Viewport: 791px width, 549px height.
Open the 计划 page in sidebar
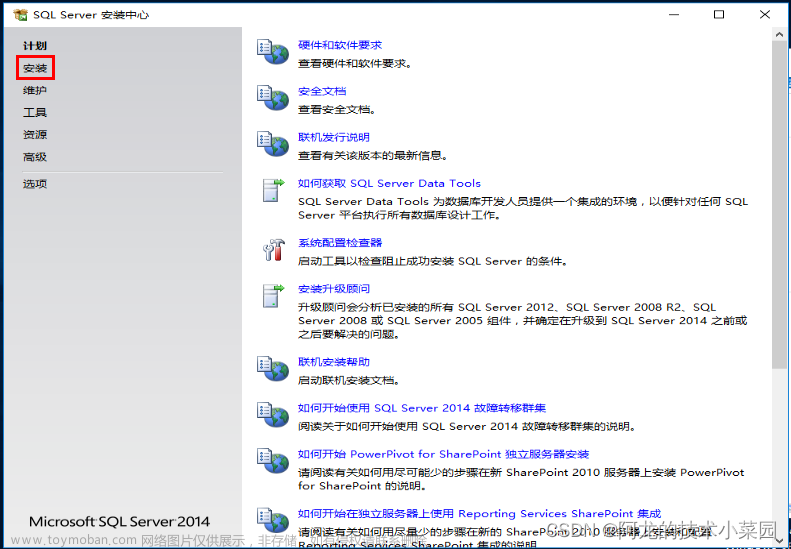click(x=35, y=45)
